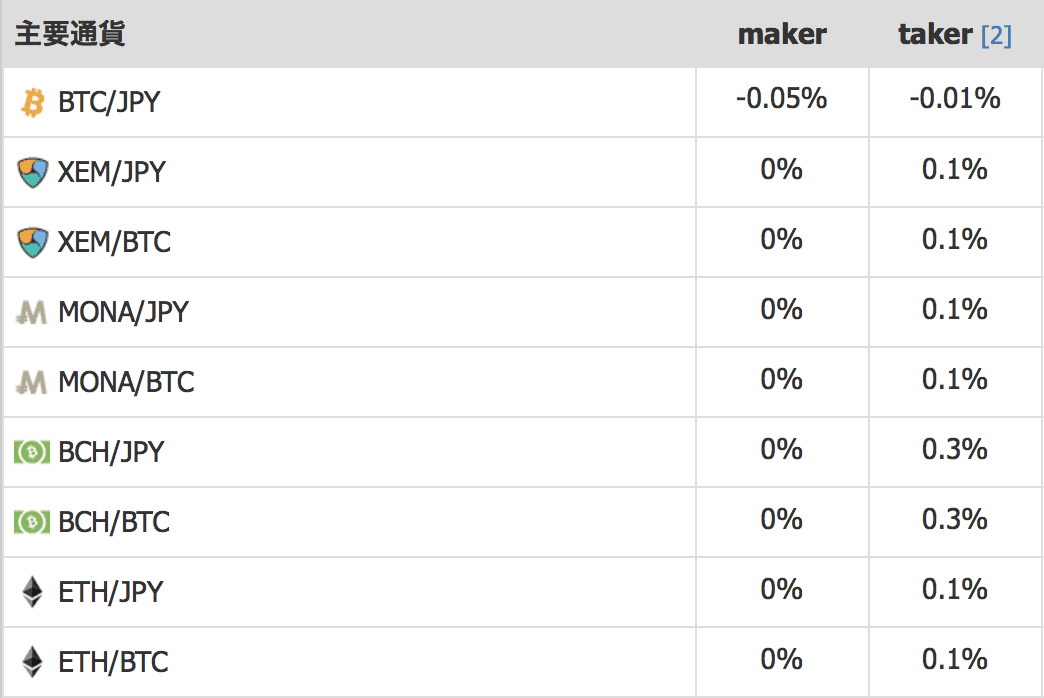Click the 主要通貨 column header
This screenshot has height=698, width=1044.
coord(70,34)
